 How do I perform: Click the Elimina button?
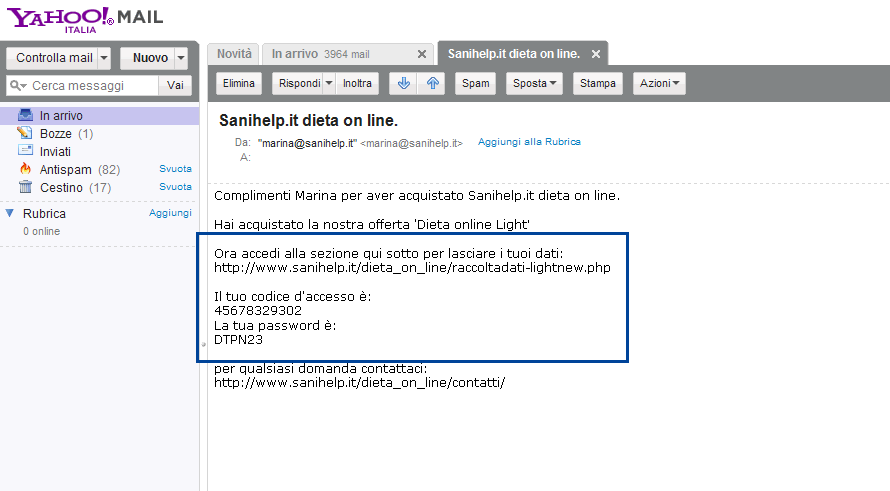238,83
